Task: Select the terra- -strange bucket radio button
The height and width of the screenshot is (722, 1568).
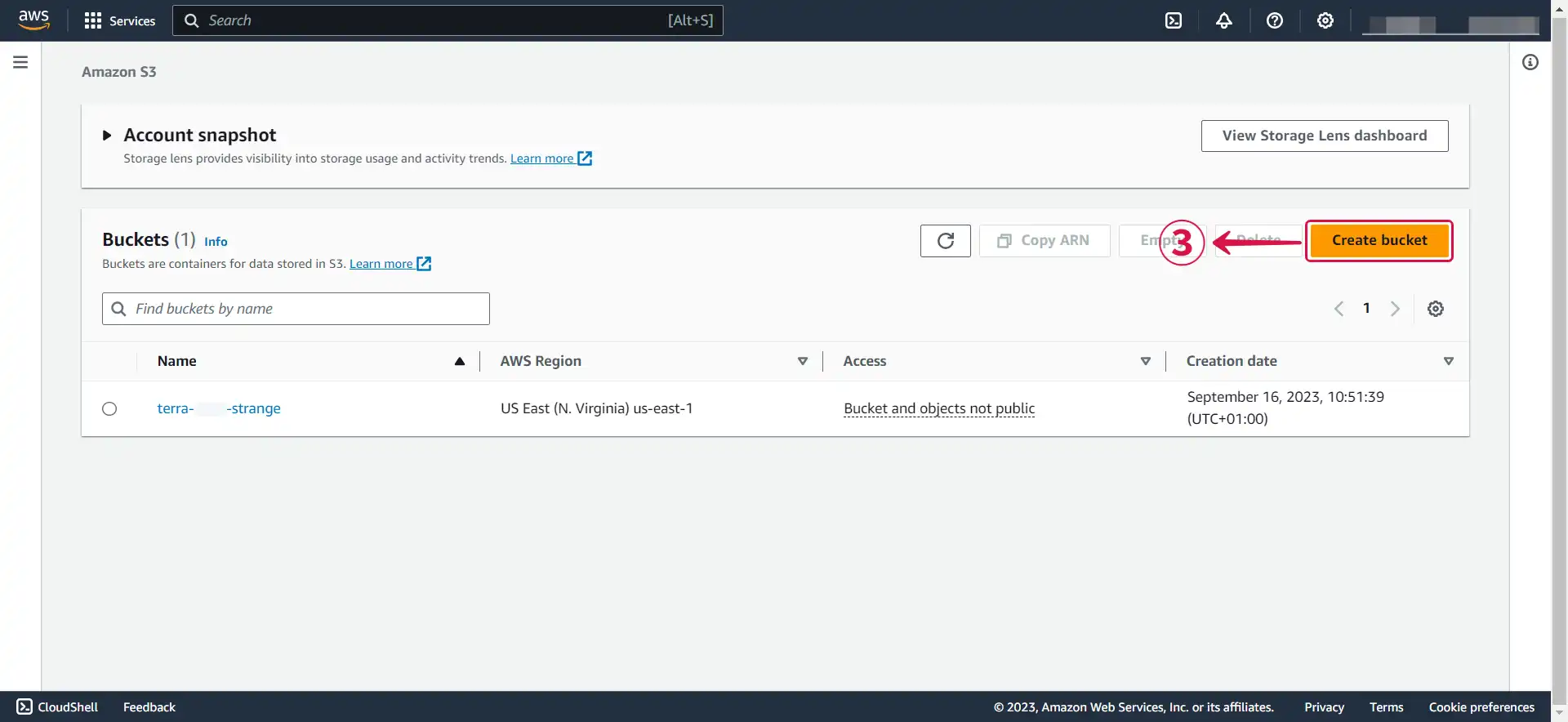Action: pos(109,409)
